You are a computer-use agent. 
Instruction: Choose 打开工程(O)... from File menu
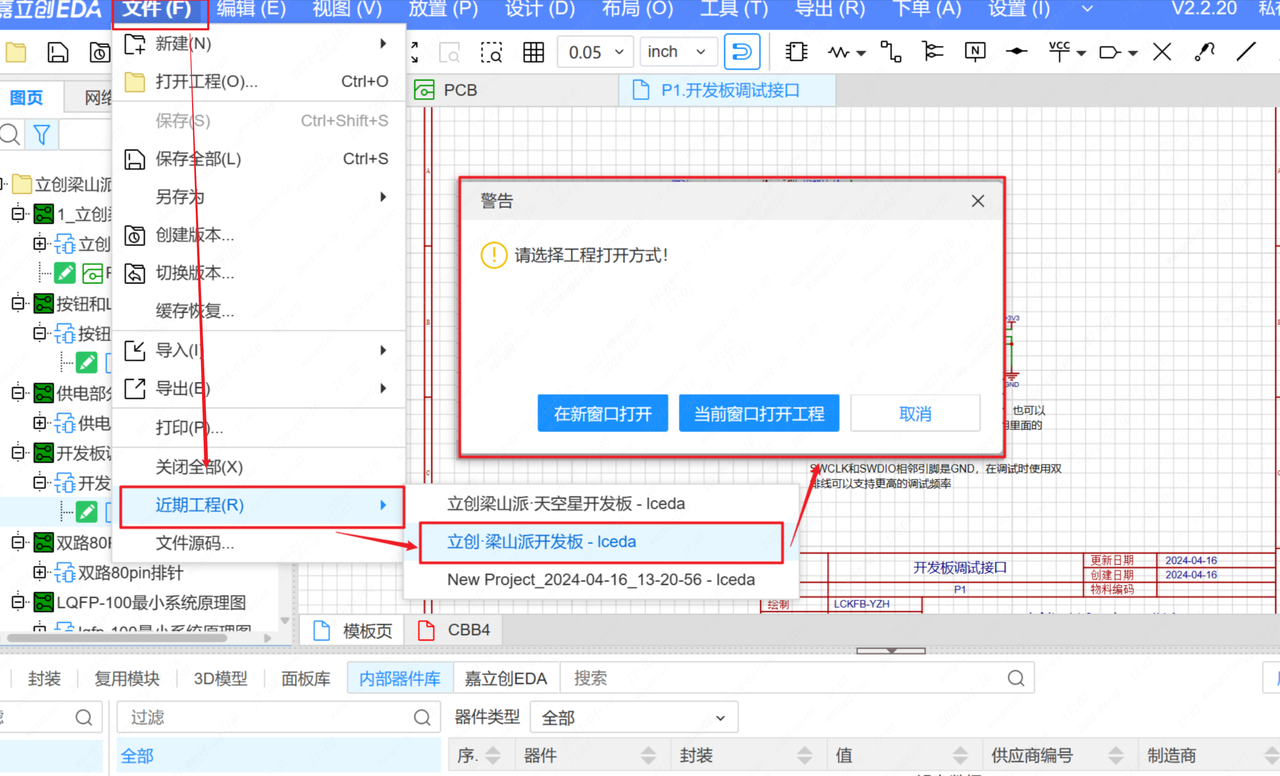click(x=258, y=82)
